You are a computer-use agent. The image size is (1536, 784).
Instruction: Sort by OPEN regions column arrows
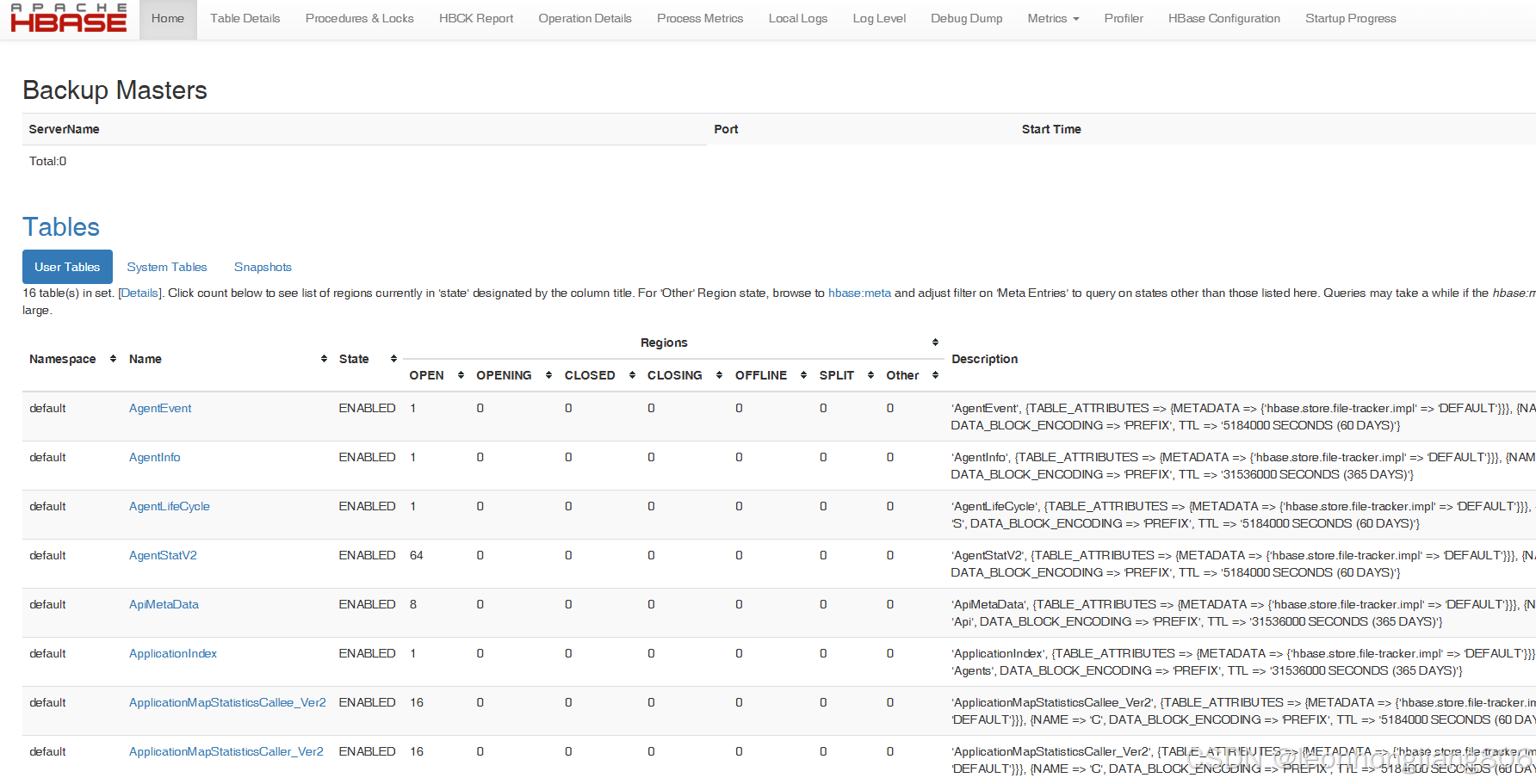pyautogui.click(x=461, y=375)
